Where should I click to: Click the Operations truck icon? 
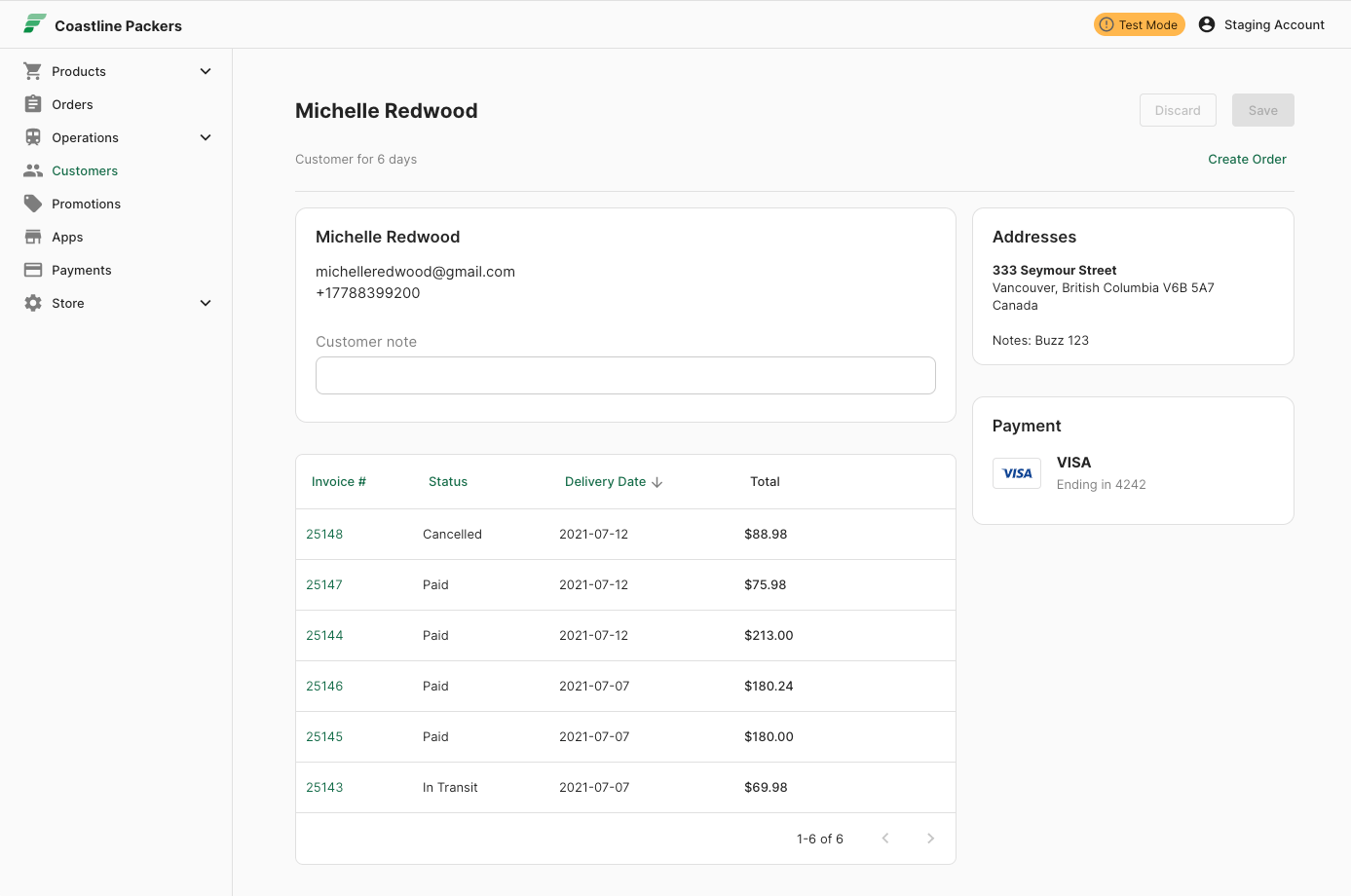33,137
